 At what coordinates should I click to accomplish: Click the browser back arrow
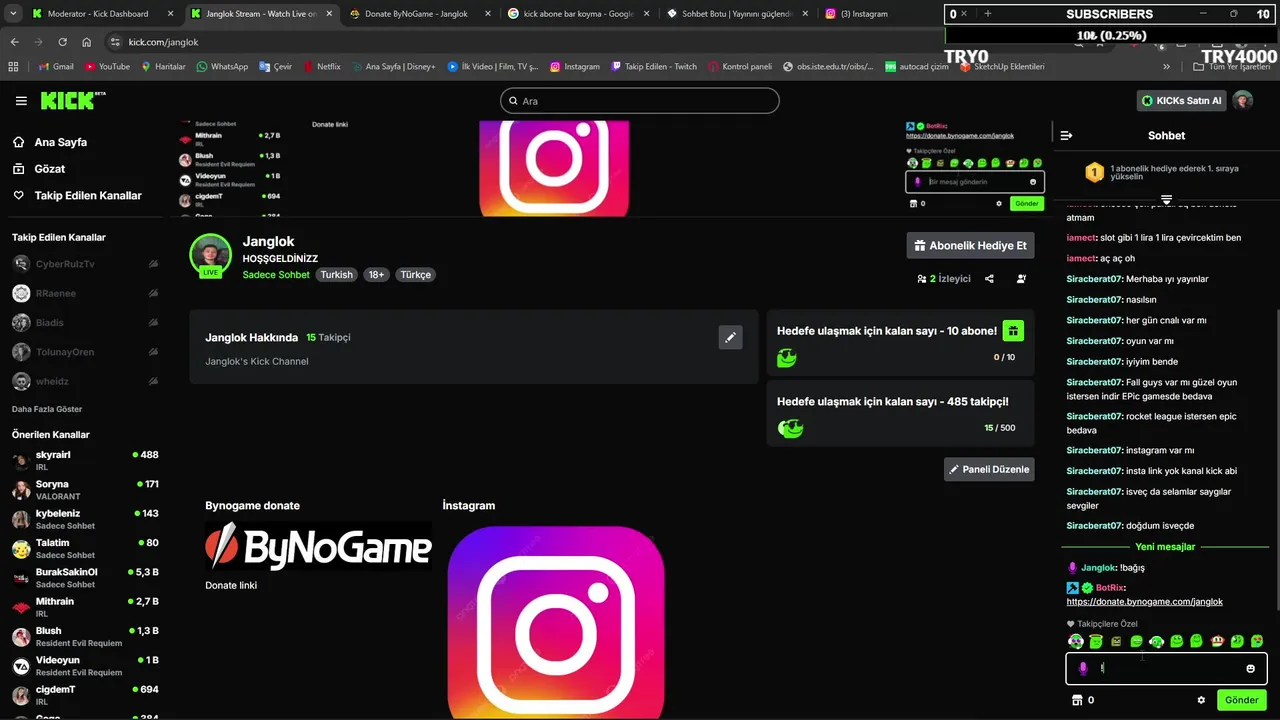(14, 42)
